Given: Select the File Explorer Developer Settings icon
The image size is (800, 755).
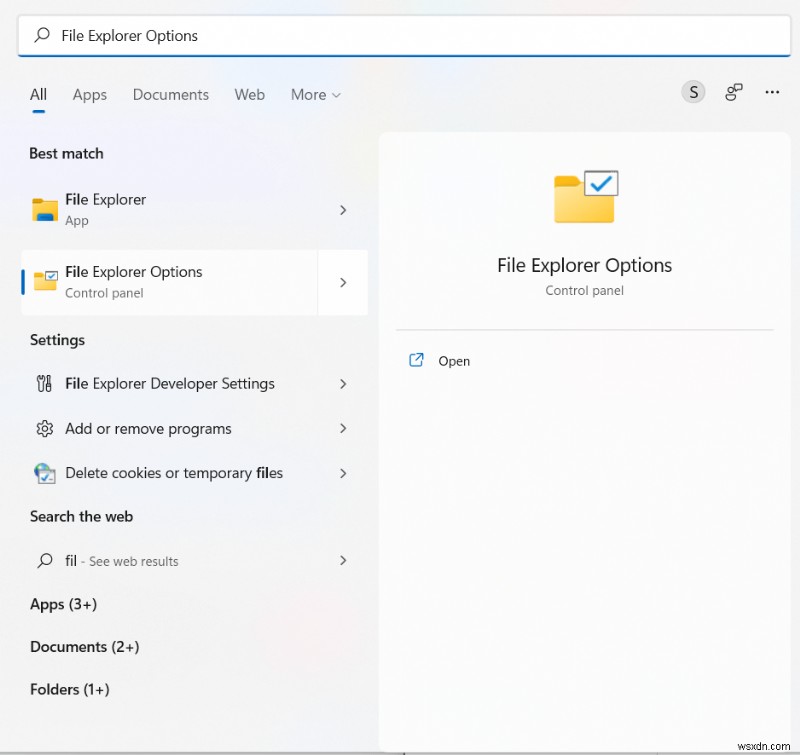Looking at the screenshot, I should pyautogui.click(x=46, y=383).
